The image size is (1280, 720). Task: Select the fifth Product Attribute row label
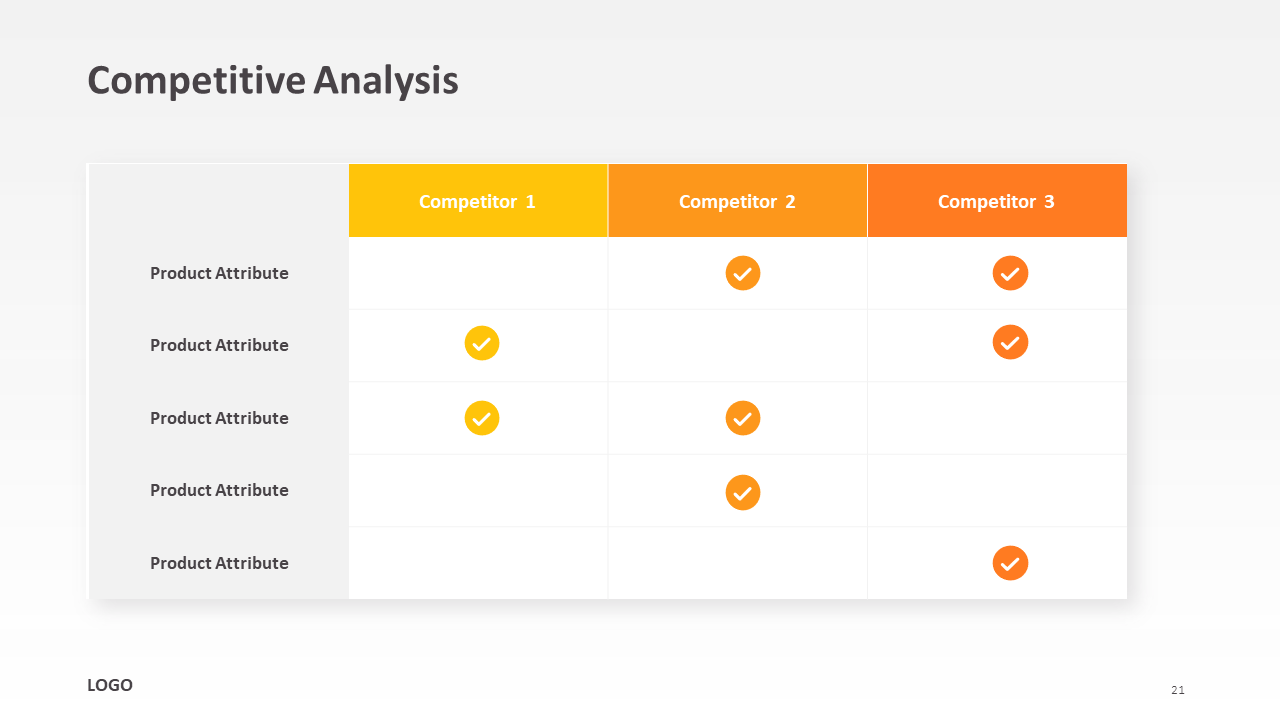(219, 563)
